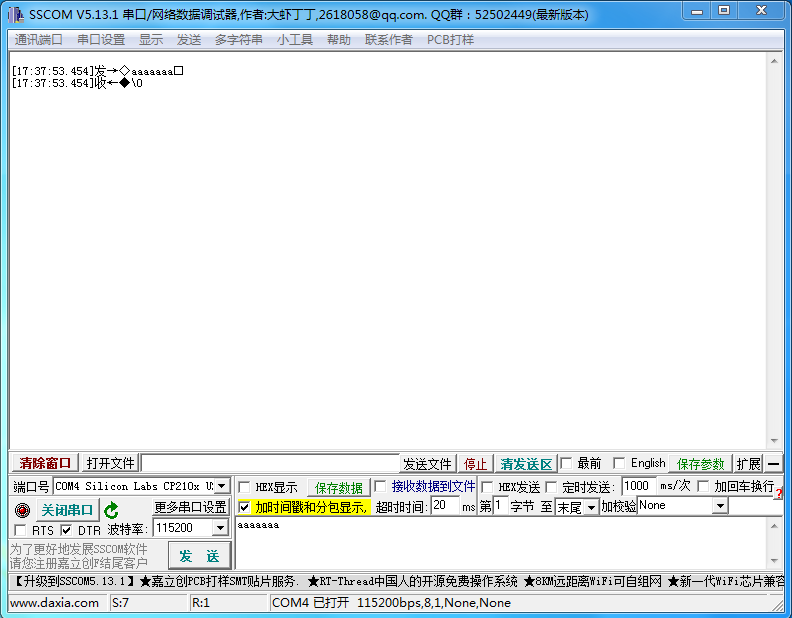Viewport: 792px width, 618px height.
Task: Toggle 加回车换行 checkbox
Action: click(703, 486)
